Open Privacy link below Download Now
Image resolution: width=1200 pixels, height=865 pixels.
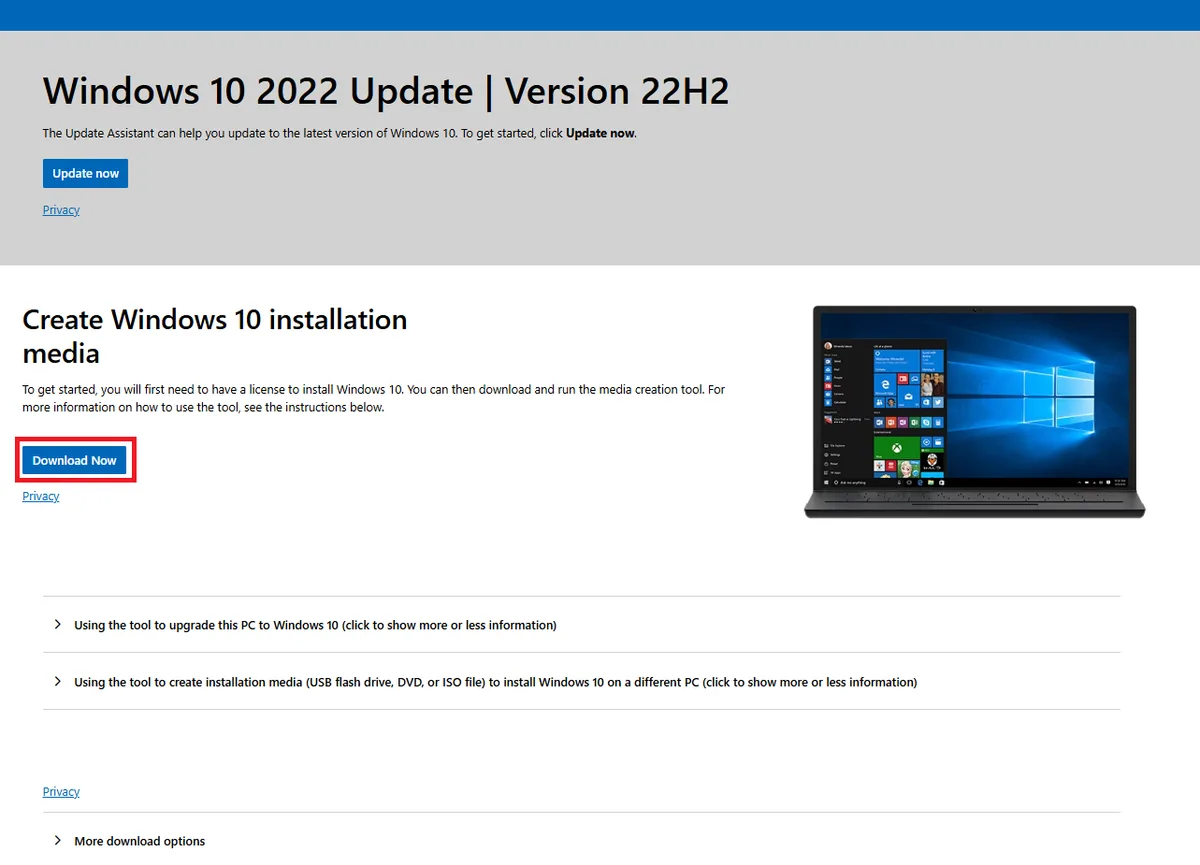click(41, 496)
